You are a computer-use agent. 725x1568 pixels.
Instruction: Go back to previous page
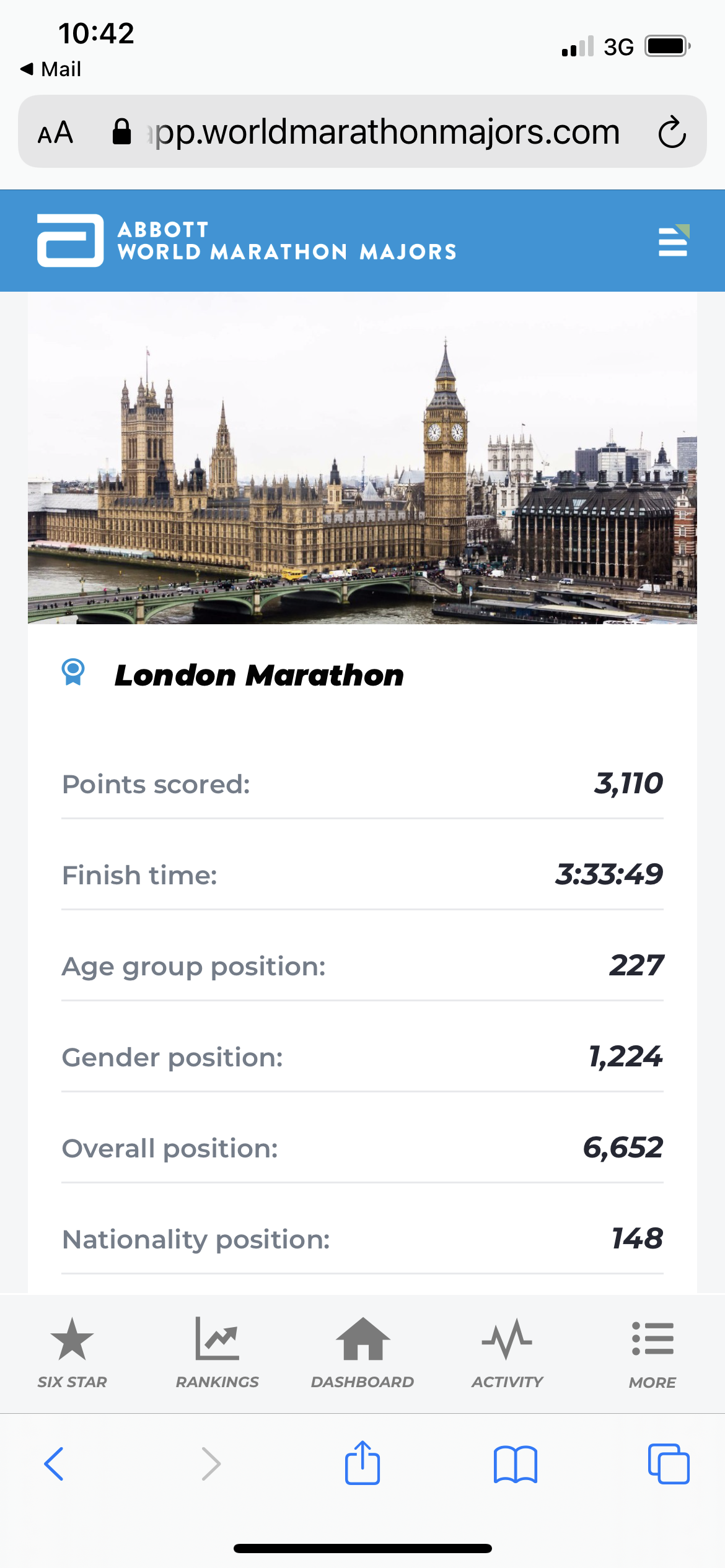[54, 1464]
